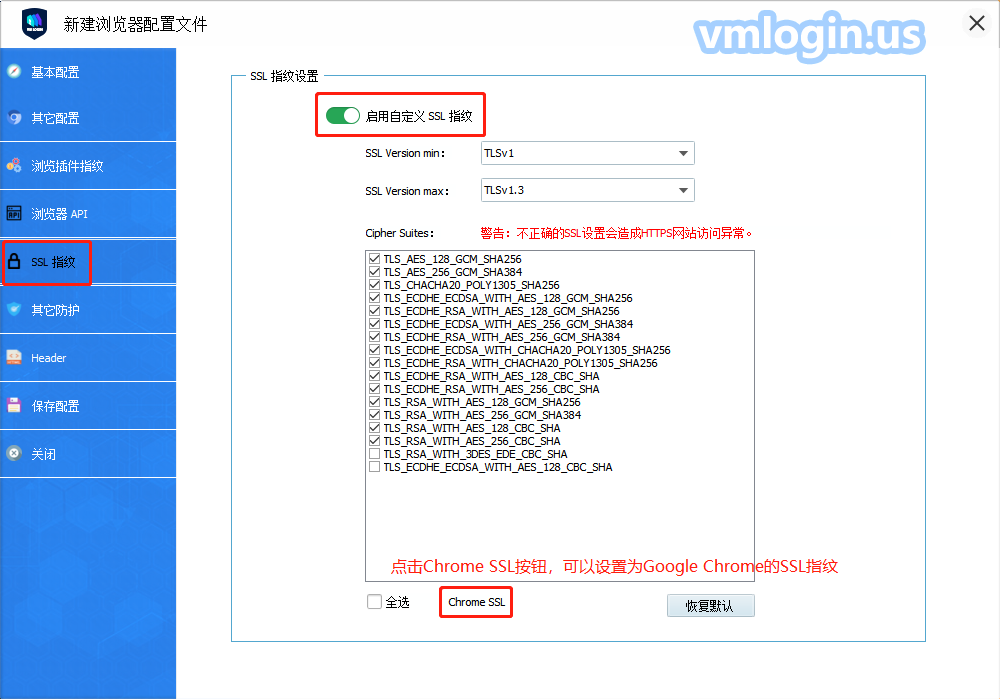The width and height of the screenshot is (1000, 699).
Task: Click the compass icon beside 基本配置
Action: coord(14,72)
